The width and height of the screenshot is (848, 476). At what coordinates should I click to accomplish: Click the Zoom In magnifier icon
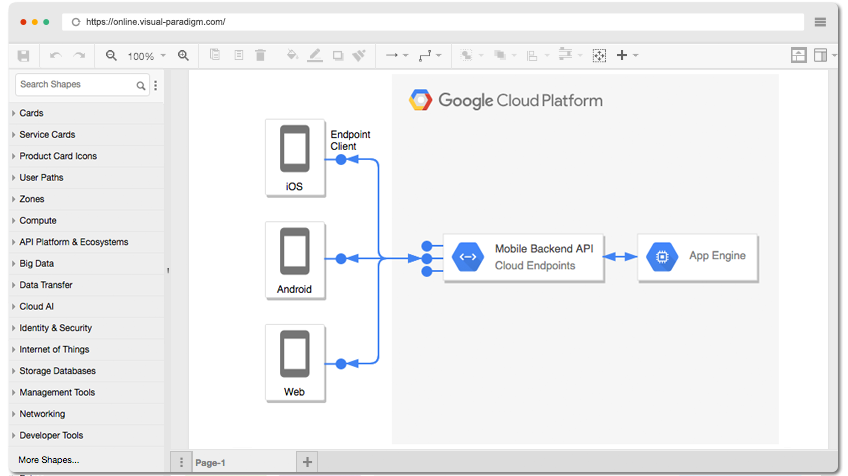tap(183, 56)
